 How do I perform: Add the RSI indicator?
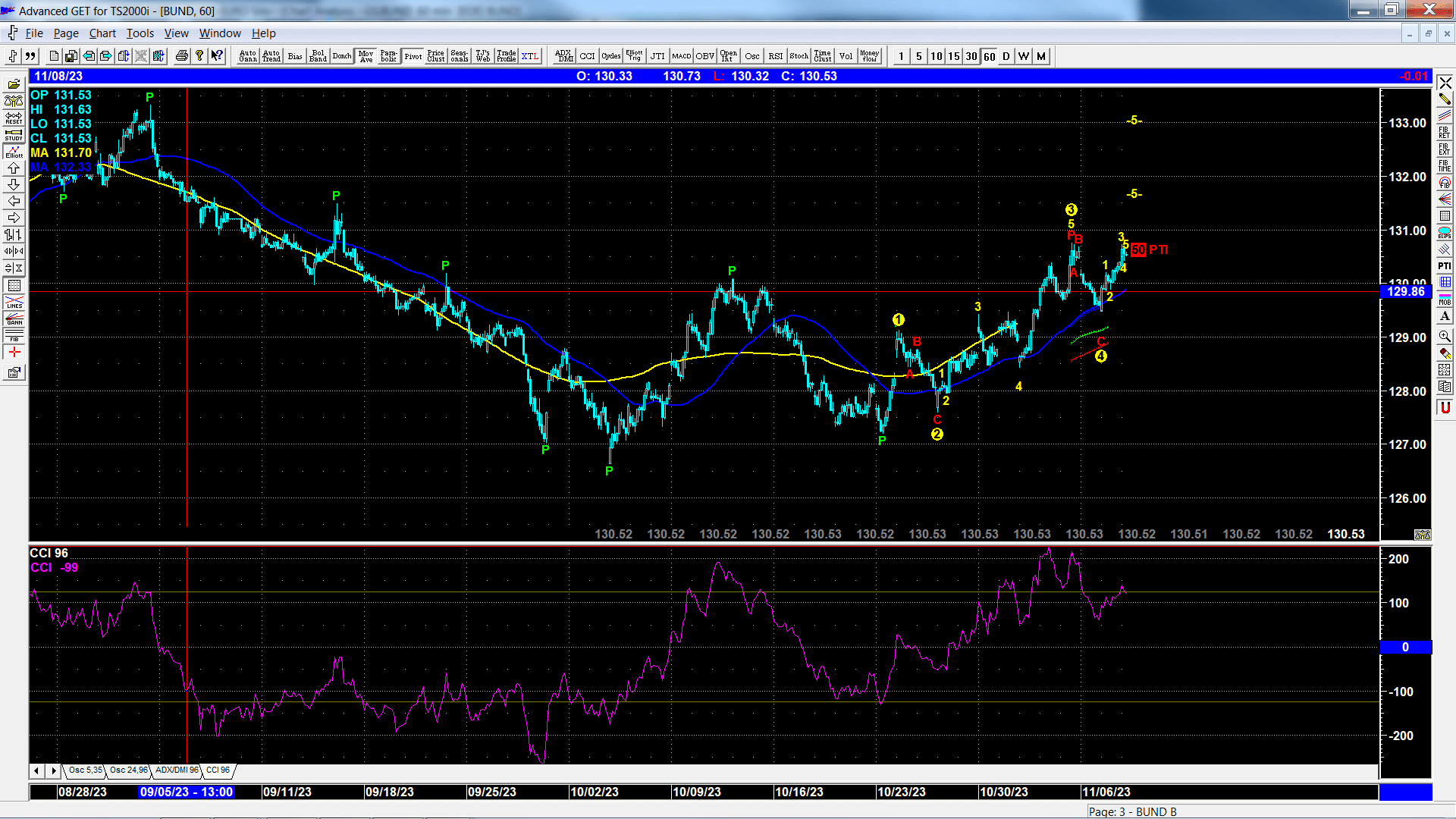[776, 56]
